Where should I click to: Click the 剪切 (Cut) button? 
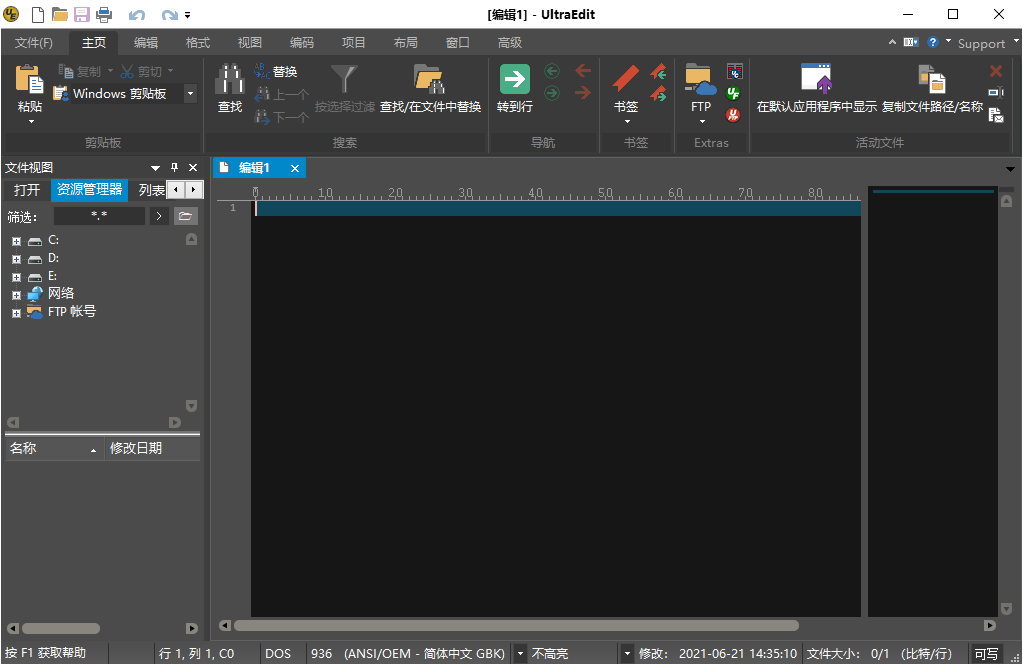point(141,71)
